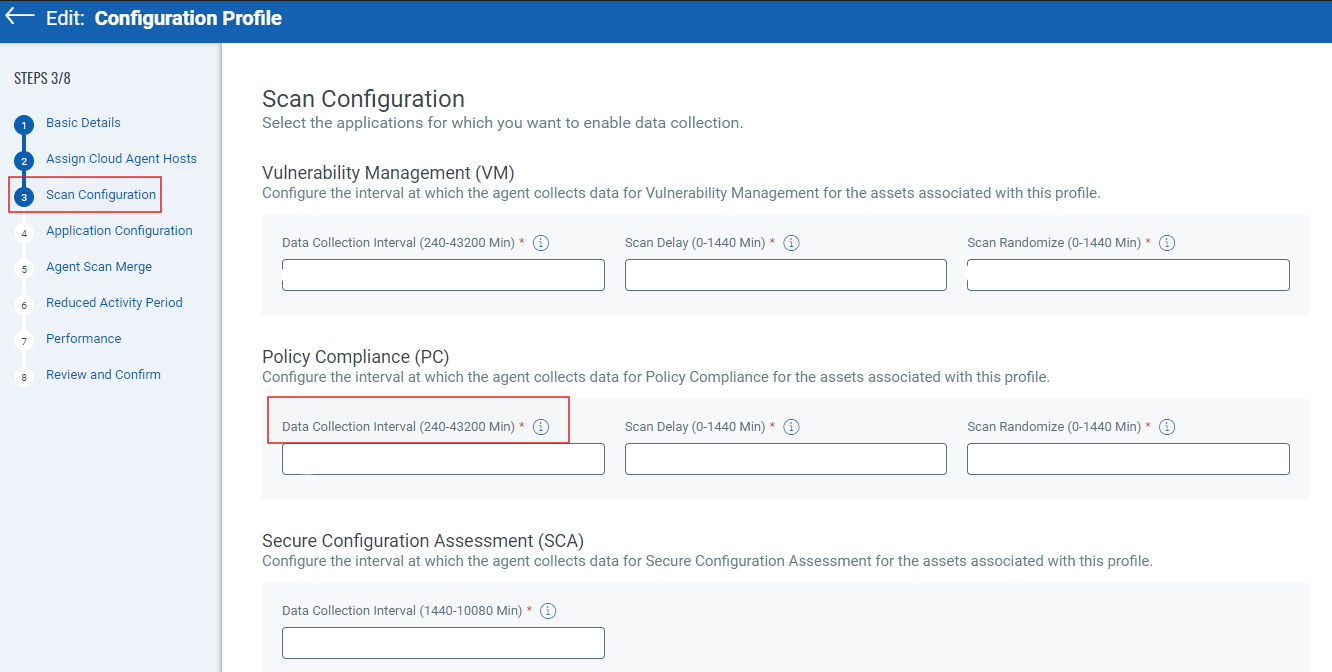Click the back arrow beside Edit
This screenshot has height=672, width=1332.
(x=20, y=18)
